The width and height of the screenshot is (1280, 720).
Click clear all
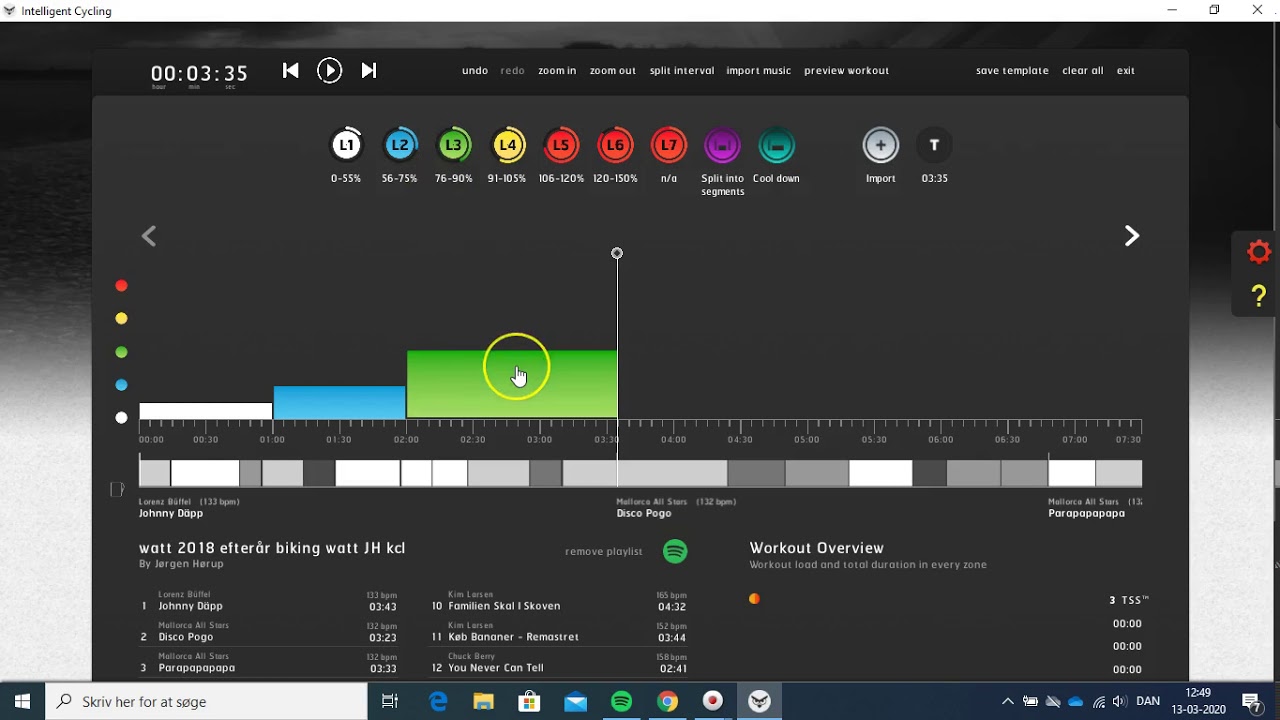click(x=1083, y=71)
